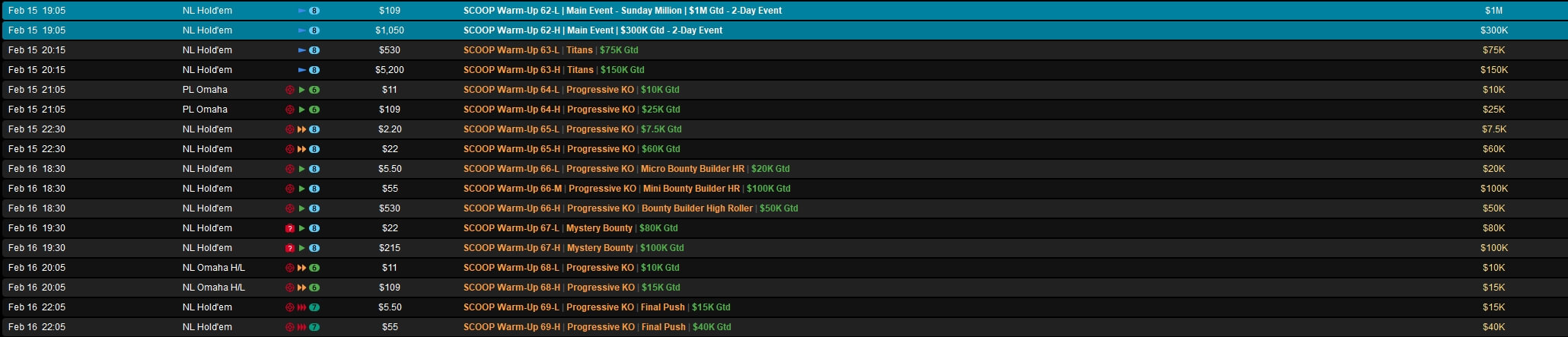Viewport: 1568px width, 337px height.
Task: Click the mystery bounty icon on Warm-Up 67-L row
Action: point(289,228)
